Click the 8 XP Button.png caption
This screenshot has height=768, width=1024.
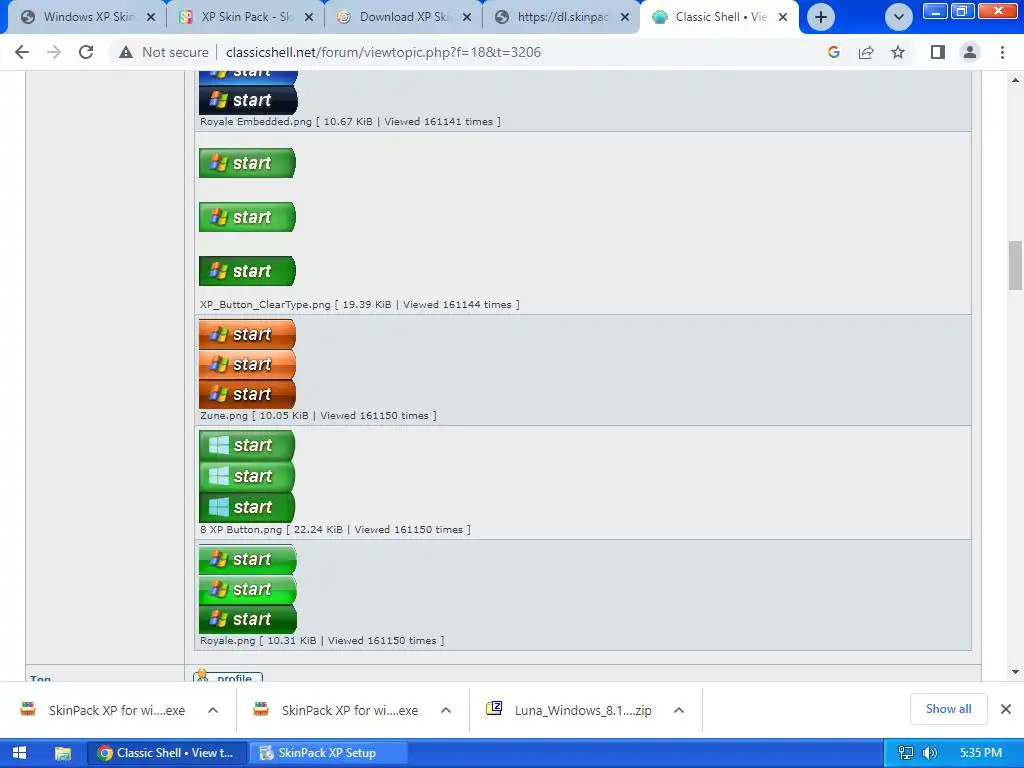(335, 530)
